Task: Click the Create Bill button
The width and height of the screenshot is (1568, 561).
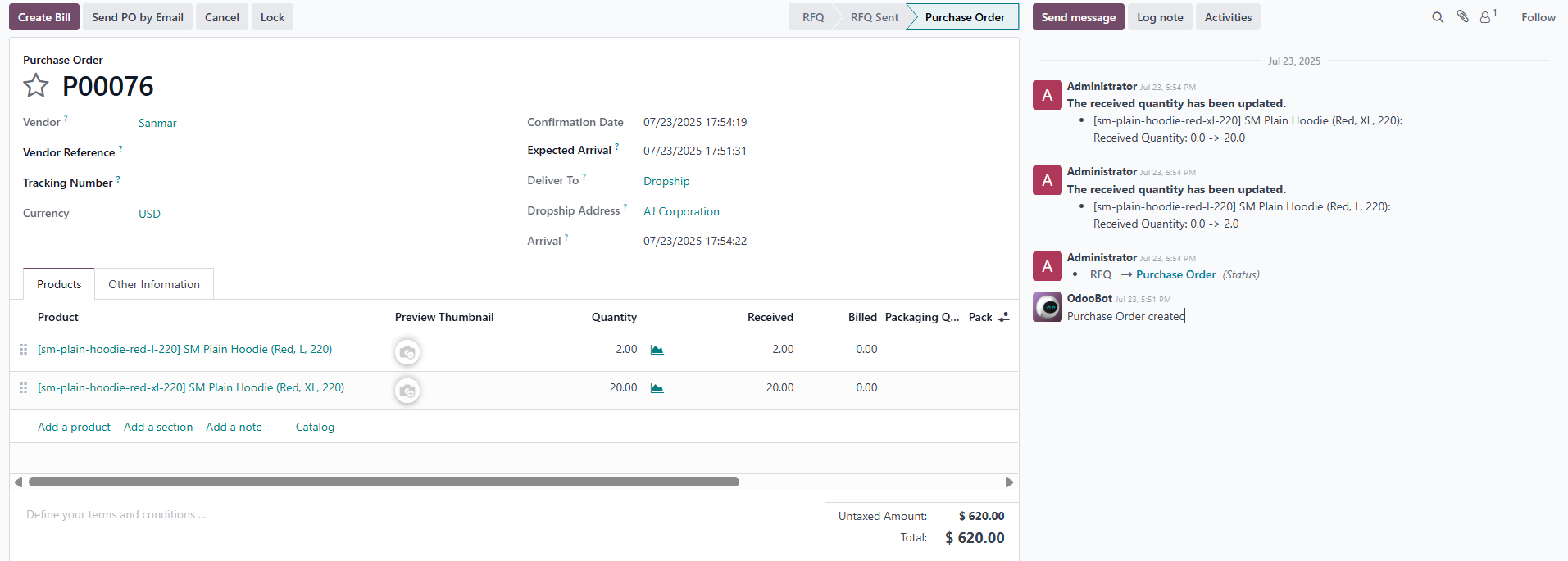Action: click(x=44, y=17)
